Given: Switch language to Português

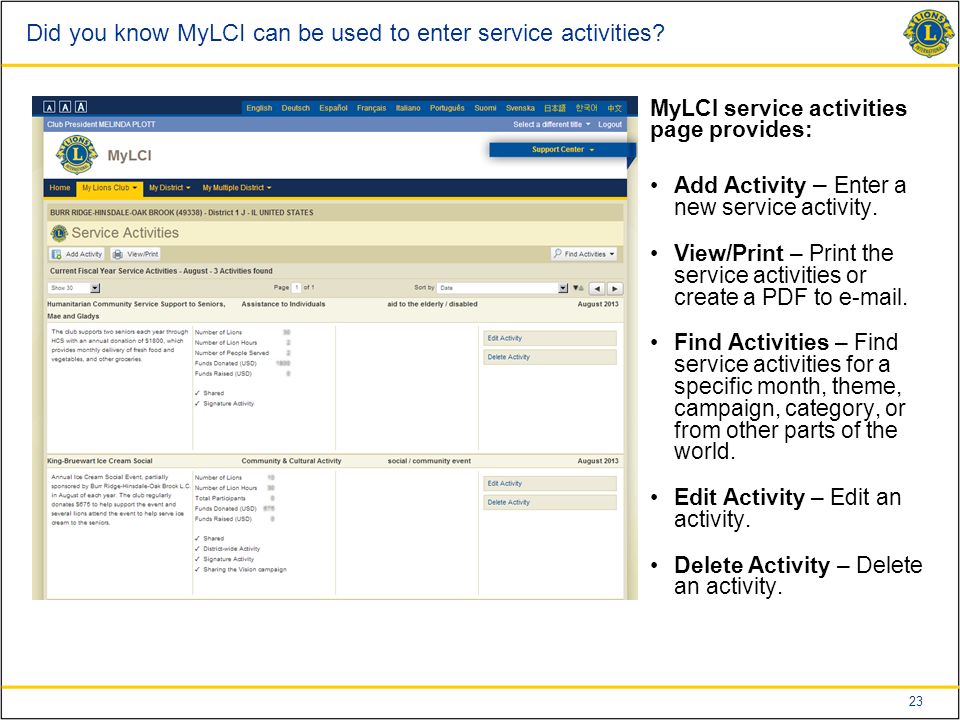Looking at the screenshot, I should coord(447,108).
